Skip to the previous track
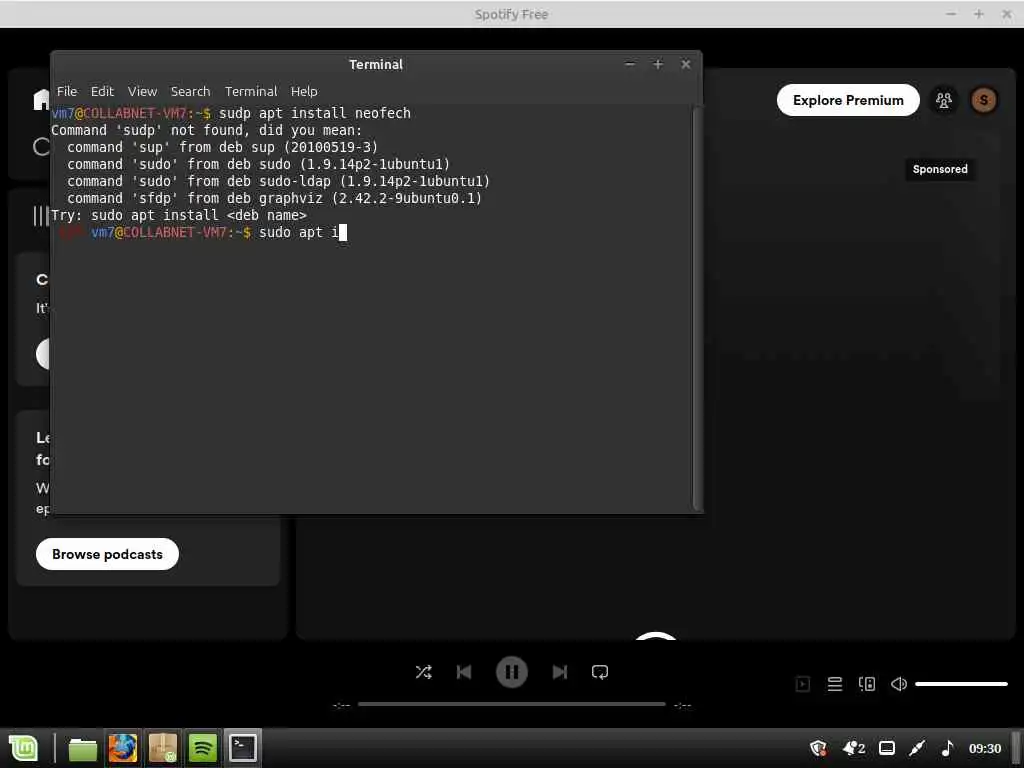 [x=464, y=672]
